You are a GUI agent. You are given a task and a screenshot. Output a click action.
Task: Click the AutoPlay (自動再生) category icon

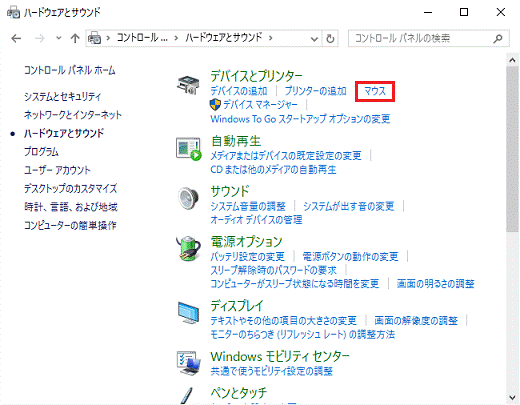point(189,149)
